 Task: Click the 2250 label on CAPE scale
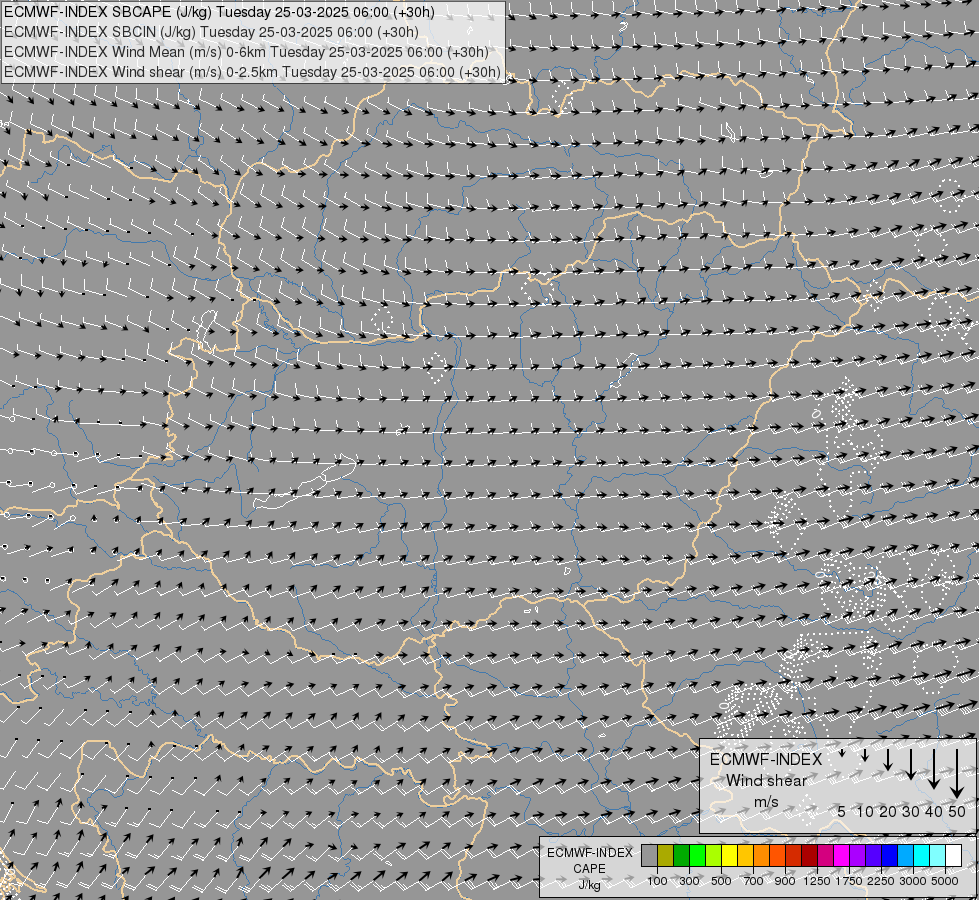coord(881,881)
